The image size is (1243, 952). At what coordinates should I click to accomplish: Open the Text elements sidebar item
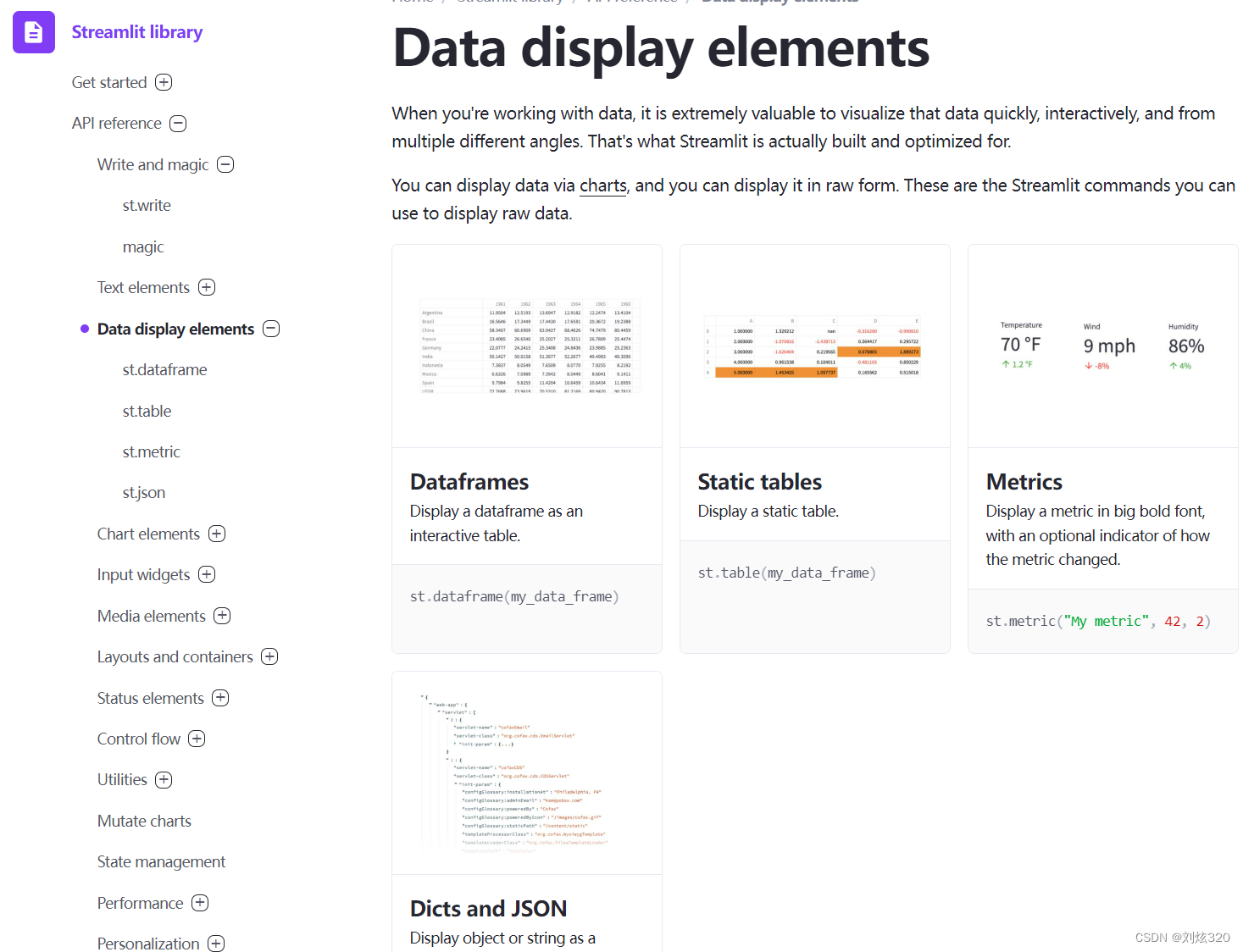[x=143, y=287]
